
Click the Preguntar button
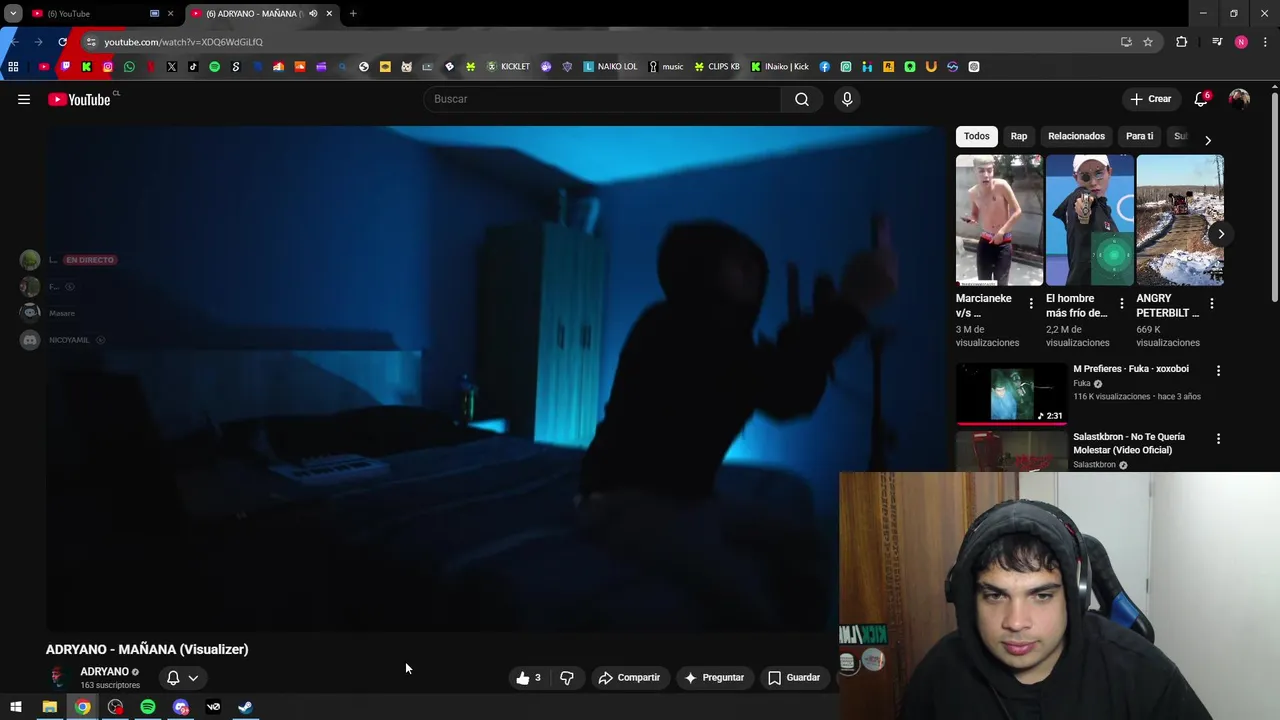pyautogui.click(x=714, y=678)
